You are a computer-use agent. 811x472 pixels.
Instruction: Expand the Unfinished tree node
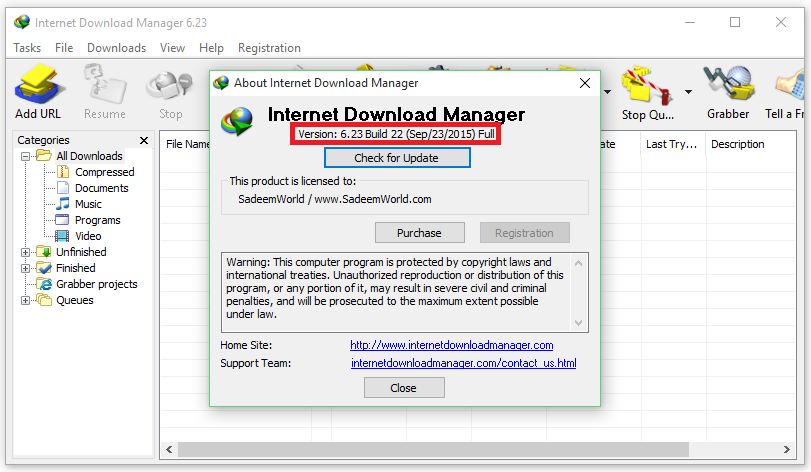(25, 252)
